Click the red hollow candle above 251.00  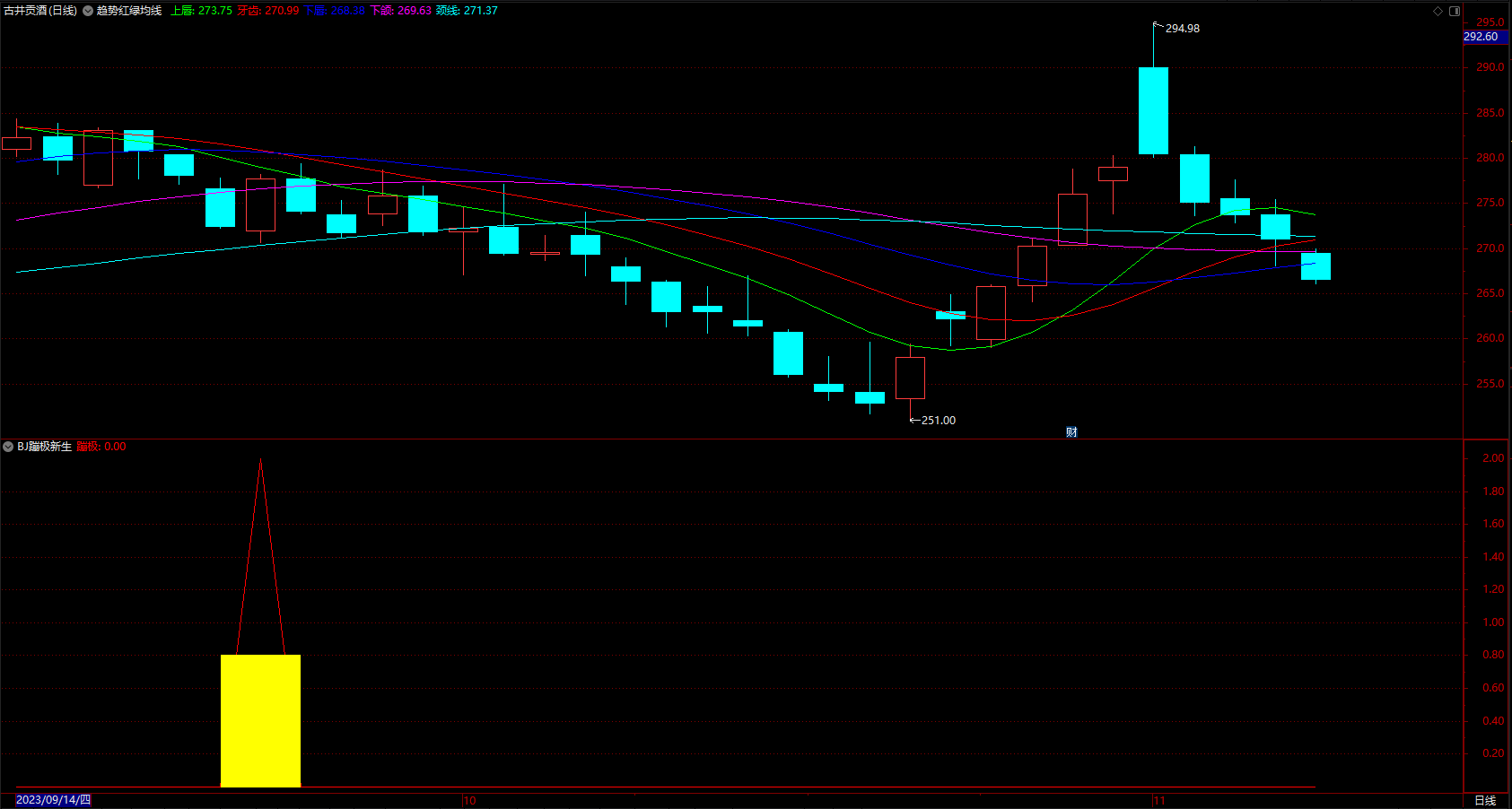click(910, 378)
